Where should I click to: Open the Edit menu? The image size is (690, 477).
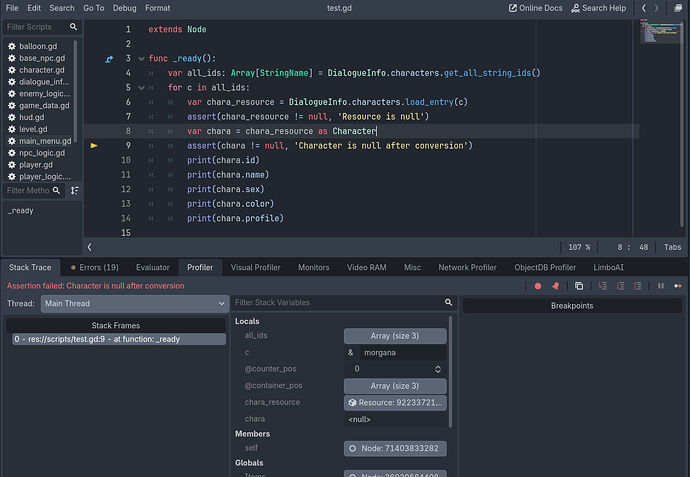pyautogui.click(x=34, y=8)
